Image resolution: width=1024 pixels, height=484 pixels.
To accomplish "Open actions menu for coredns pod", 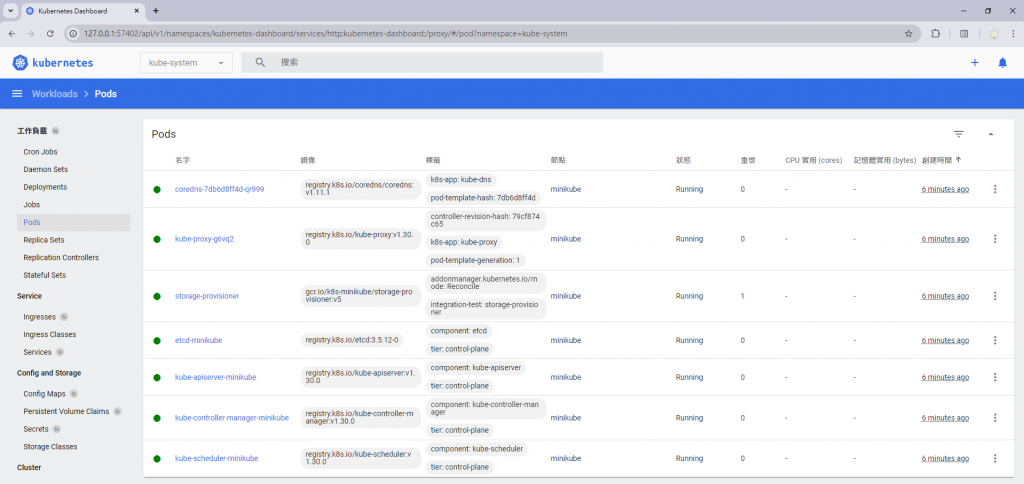I will 995,189.
